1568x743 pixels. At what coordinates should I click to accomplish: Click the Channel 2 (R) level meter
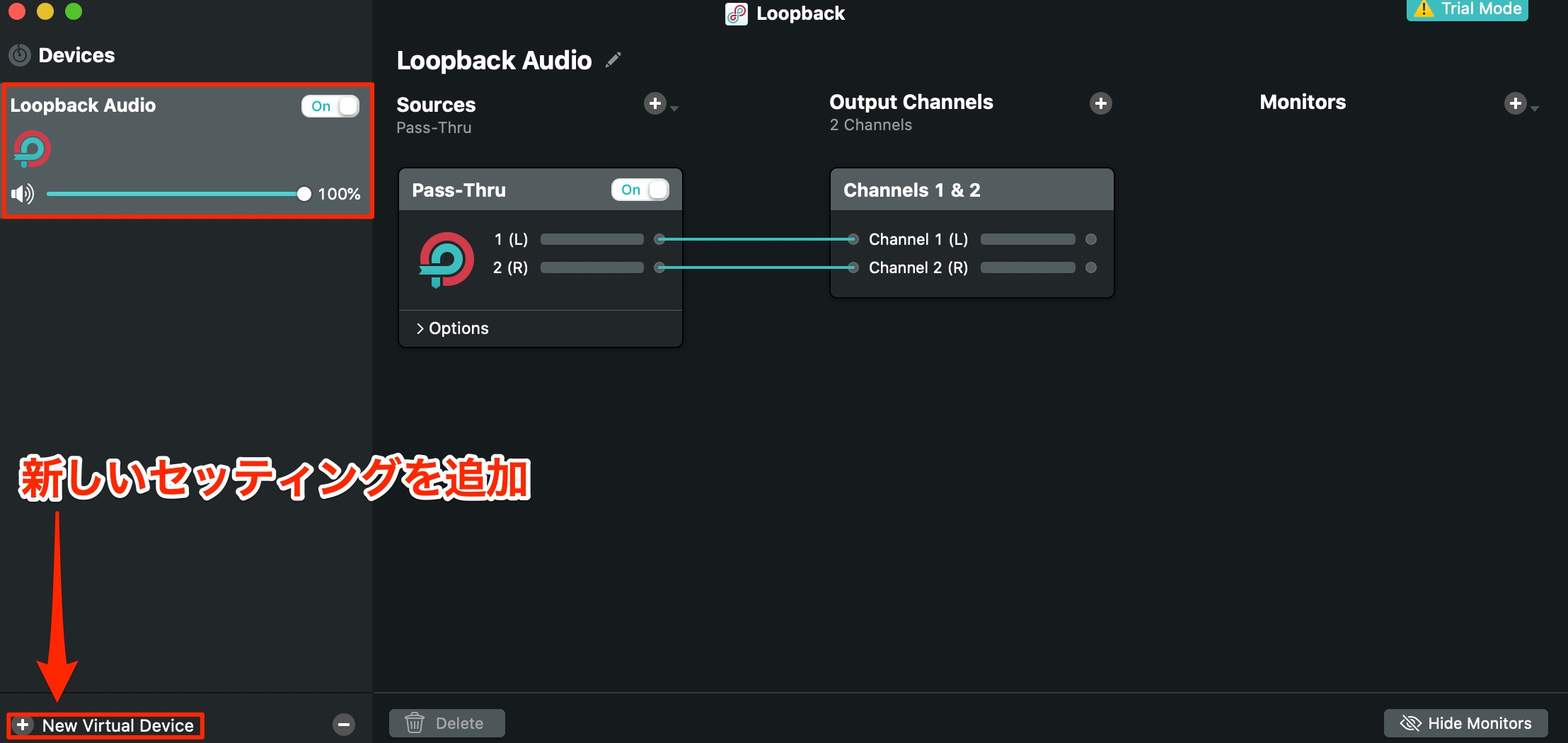point(1028,267)
